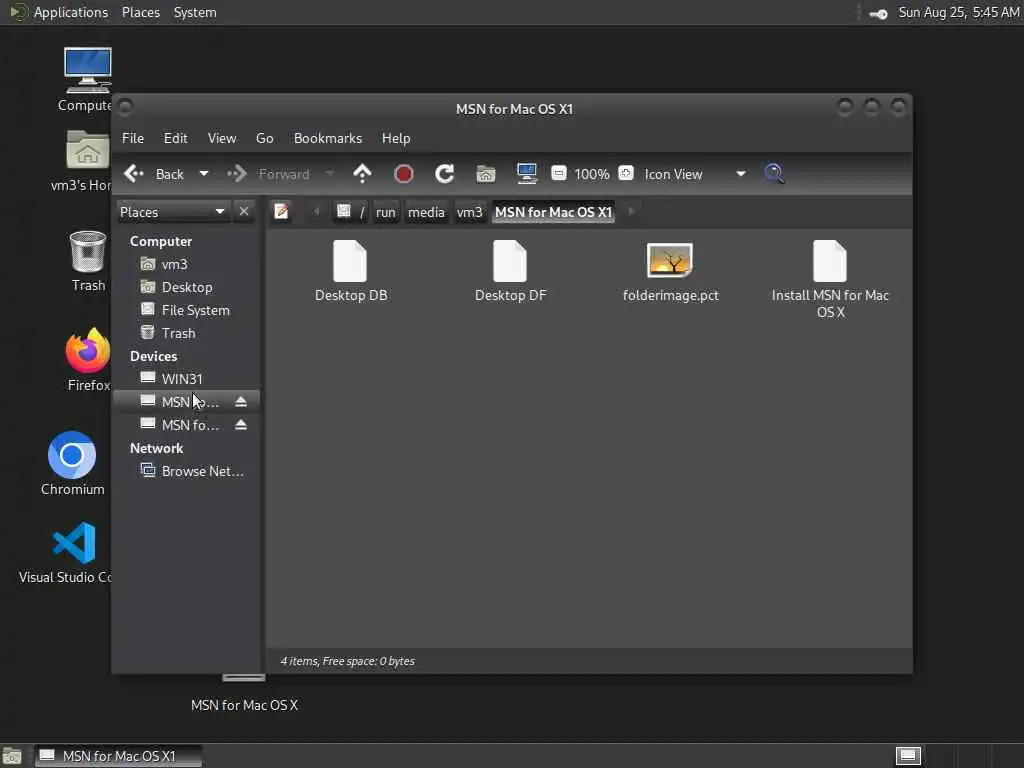1024x768 pixels.
Task: Open the Go menu
Action: coord(264,138)
